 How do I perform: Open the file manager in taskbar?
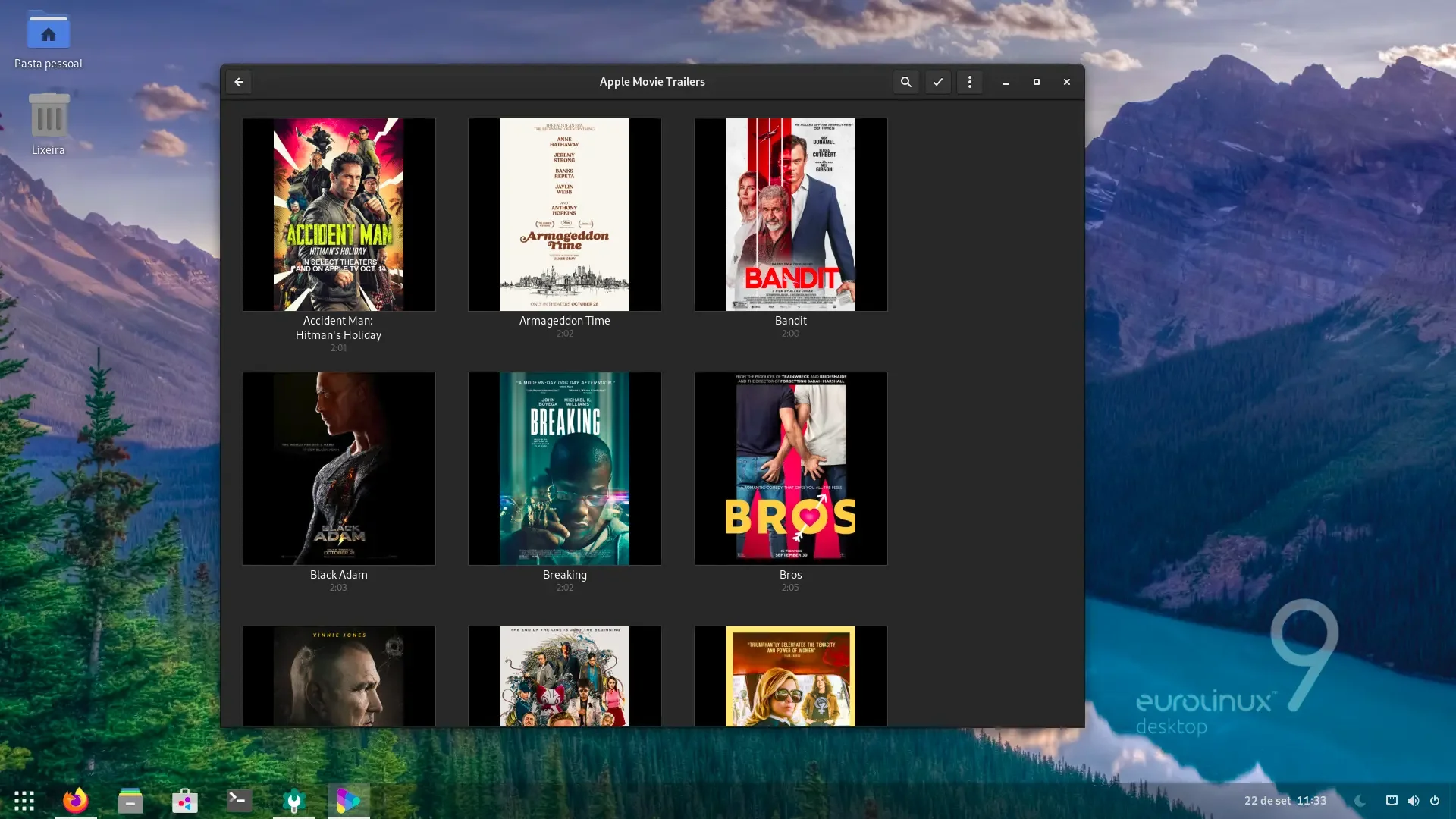tap(130, 801)
